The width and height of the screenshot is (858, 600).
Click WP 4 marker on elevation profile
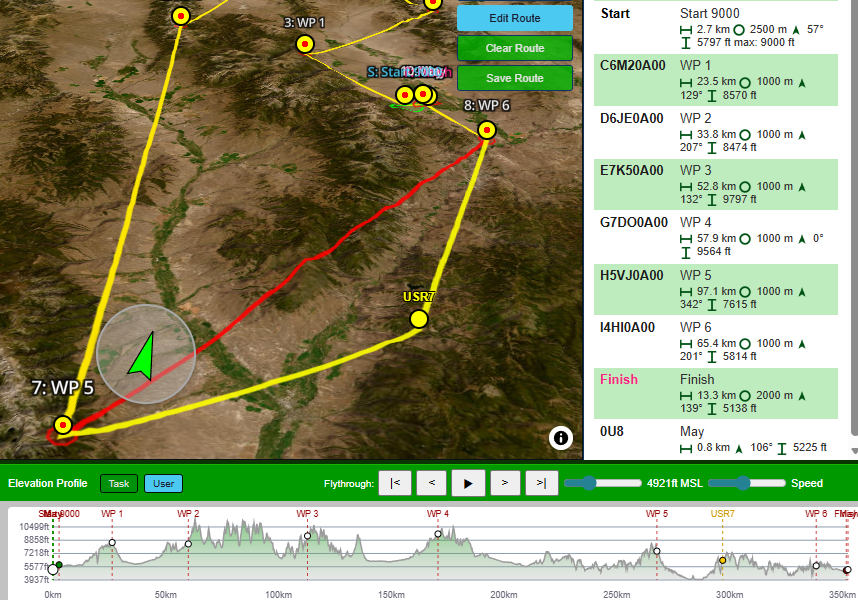coord(438,534)
